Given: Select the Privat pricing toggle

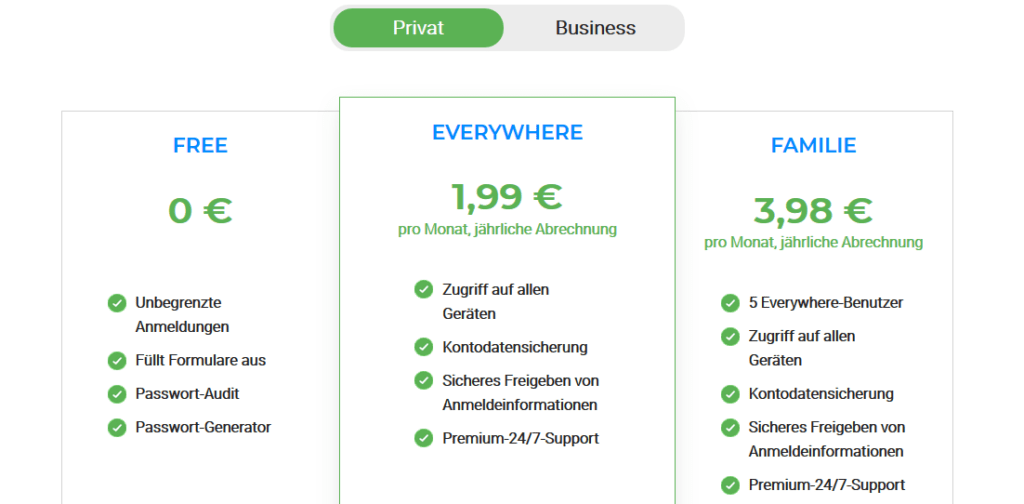Looking at the screenshot, I should click(x=419, y=28).
